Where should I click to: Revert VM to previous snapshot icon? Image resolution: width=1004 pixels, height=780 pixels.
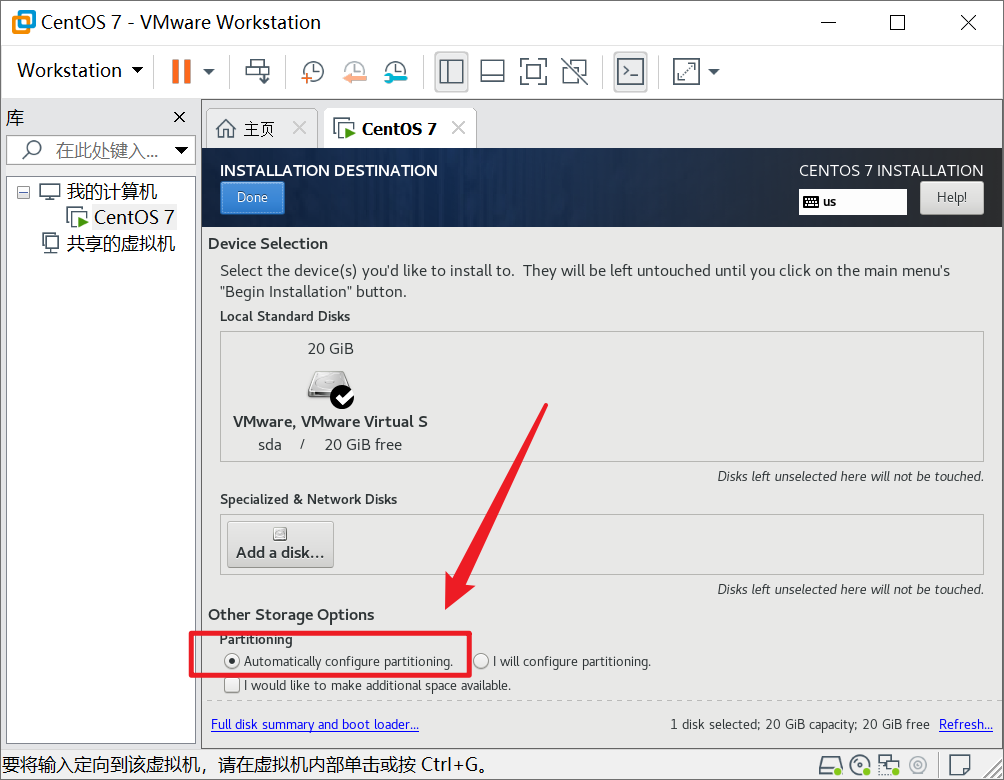point(354,71)
